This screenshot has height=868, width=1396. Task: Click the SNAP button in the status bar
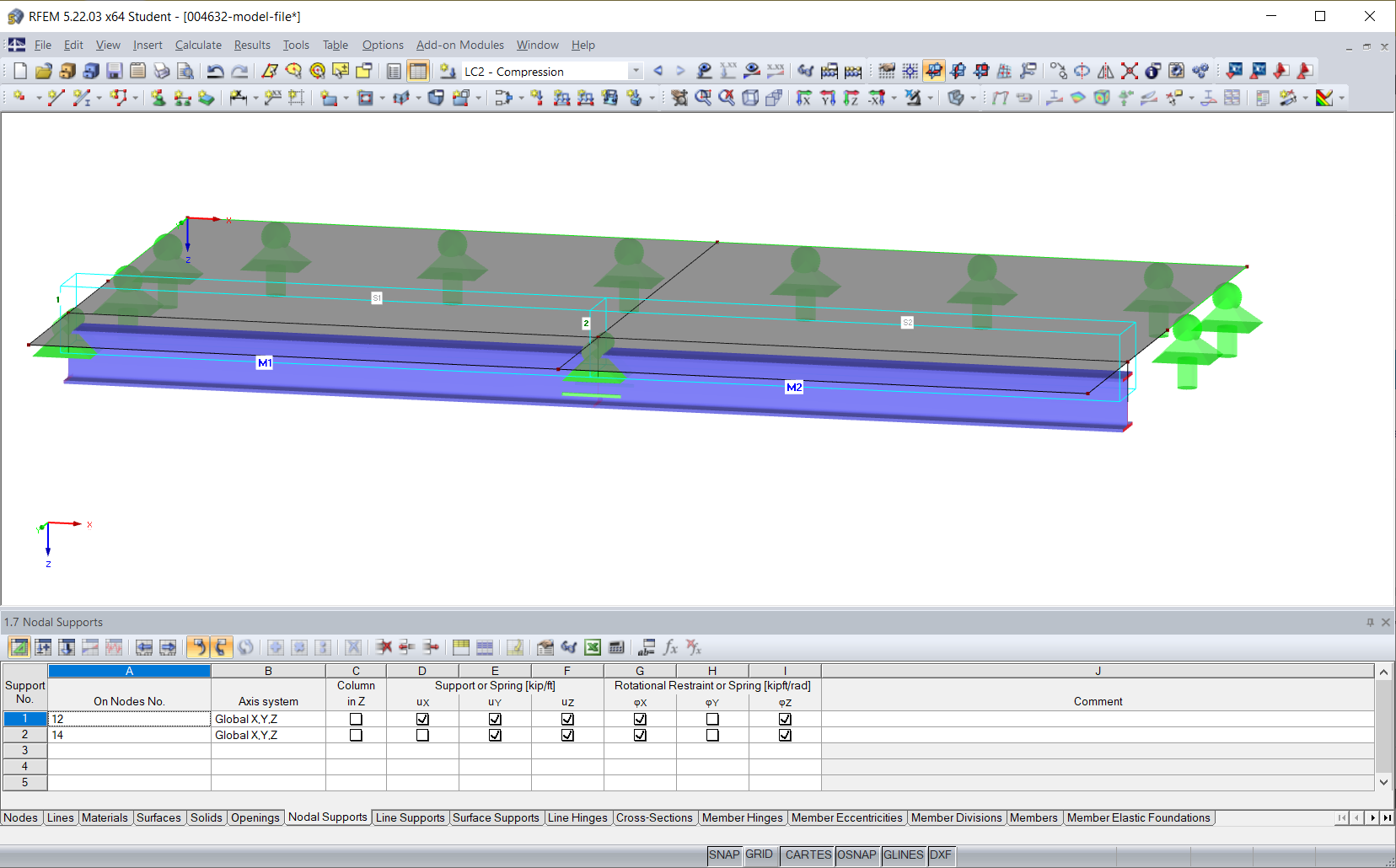[723, 855]
